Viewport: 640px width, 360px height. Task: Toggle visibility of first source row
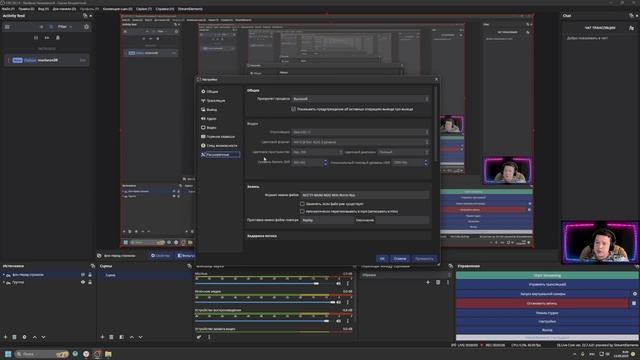[83, 275]
